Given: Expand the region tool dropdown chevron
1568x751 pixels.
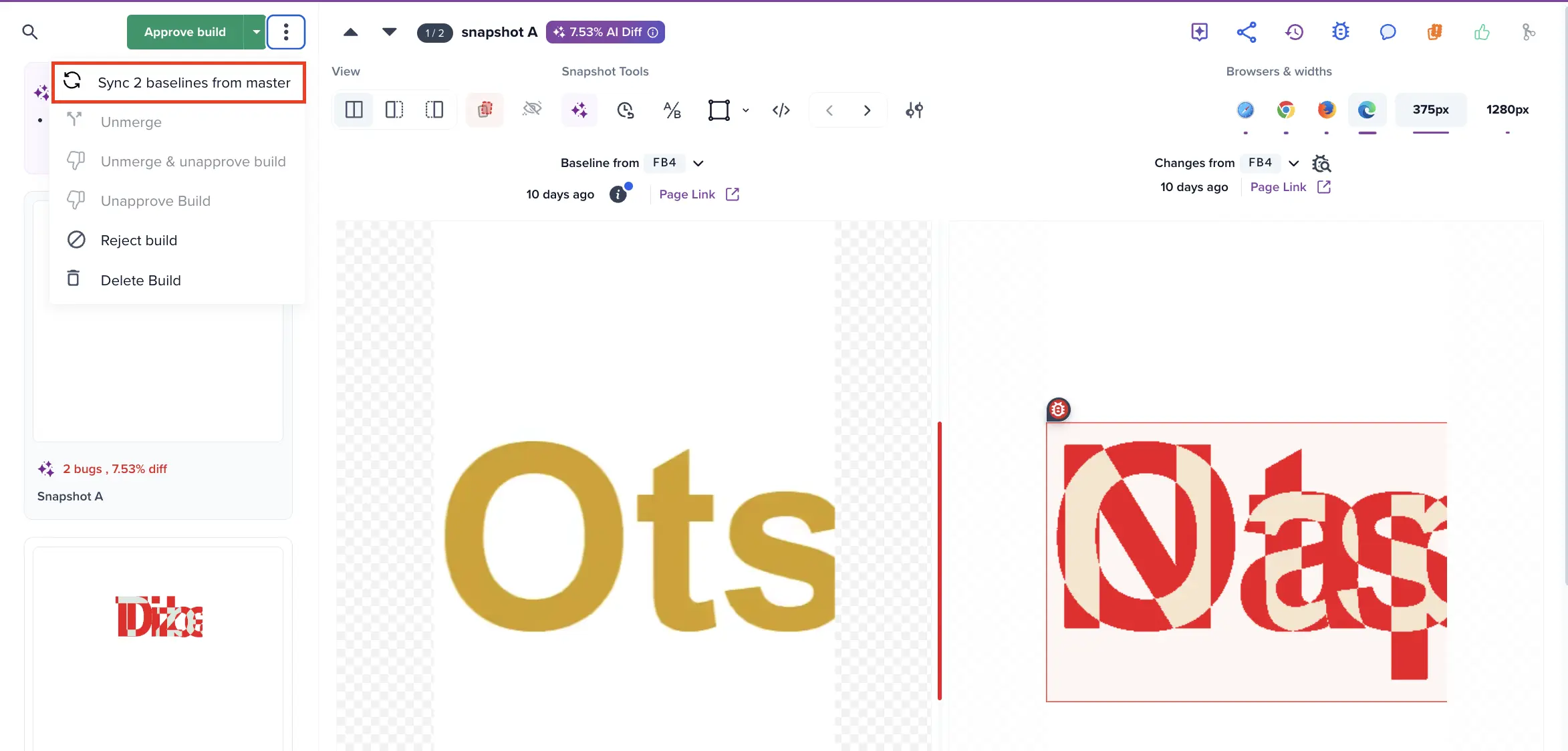Looking at the screenshot, I should pos(745,110).
